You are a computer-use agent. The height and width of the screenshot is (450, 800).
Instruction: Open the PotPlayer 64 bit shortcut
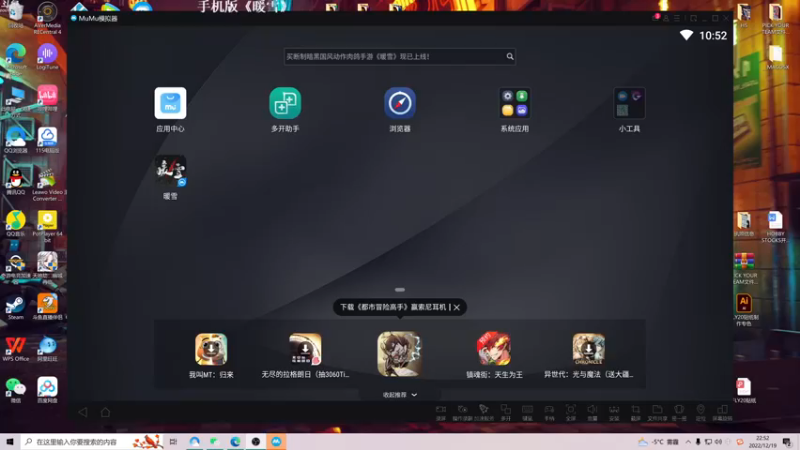[x=47, y=227]
